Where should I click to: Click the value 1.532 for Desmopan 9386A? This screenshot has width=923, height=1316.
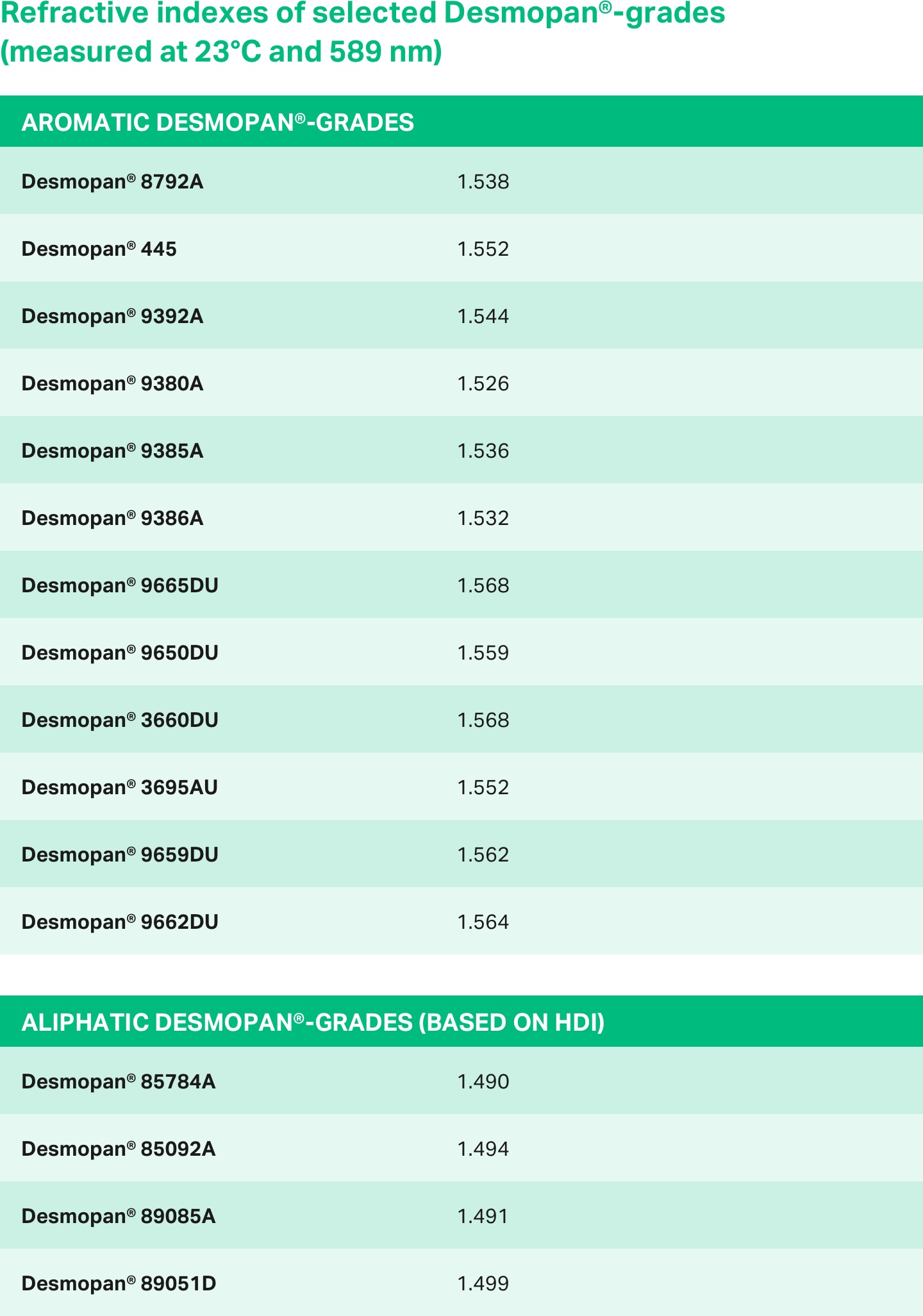[483, 519]
